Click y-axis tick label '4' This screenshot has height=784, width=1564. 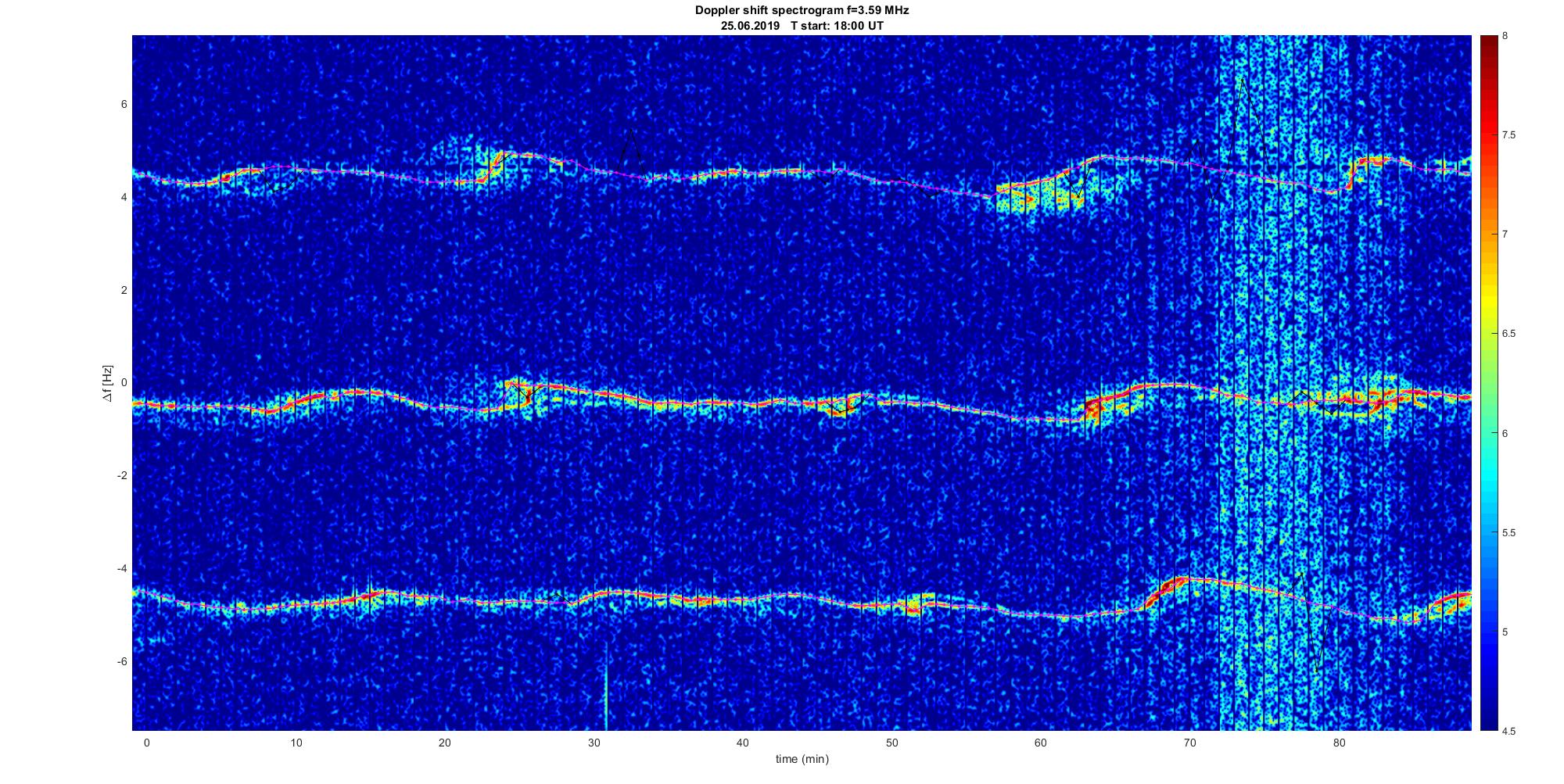pos(124,197)
